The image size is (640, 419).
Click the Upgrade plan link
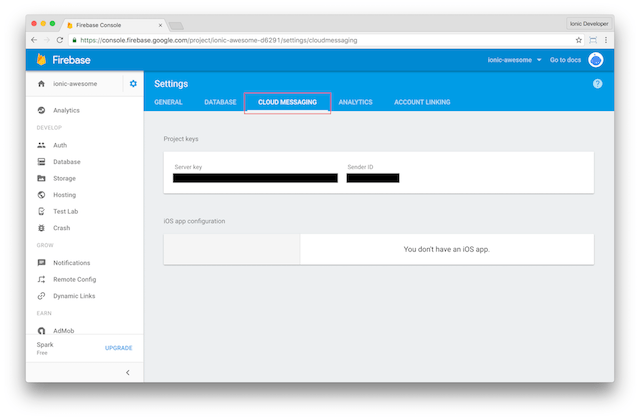coord(118,348)
